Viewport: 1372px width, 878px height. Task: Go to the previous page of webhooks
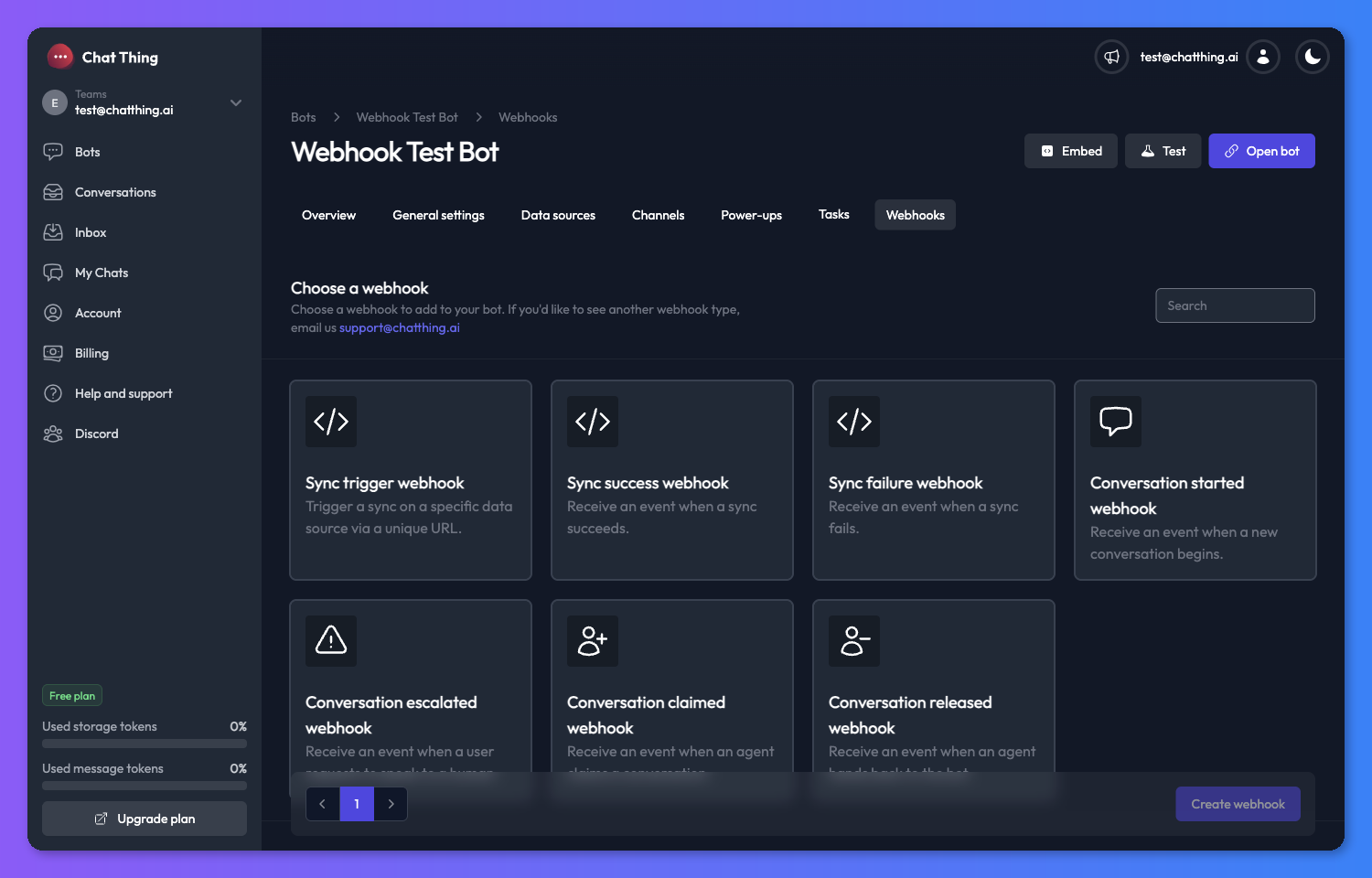coord(323,804)
